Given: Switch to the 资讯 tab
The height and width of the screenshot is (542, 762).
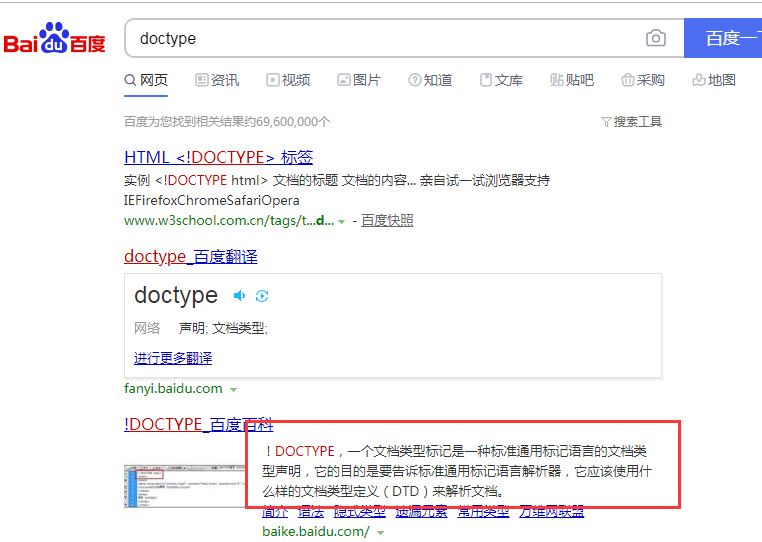Looking at the screenshot, I should (x=217, y=80).
